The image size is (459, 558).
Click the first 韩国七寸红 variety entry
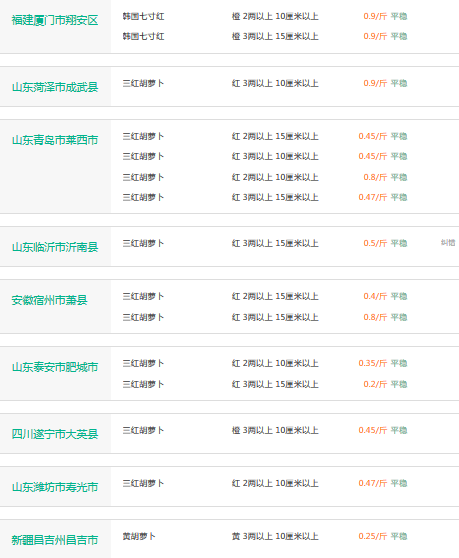[143, 16]
